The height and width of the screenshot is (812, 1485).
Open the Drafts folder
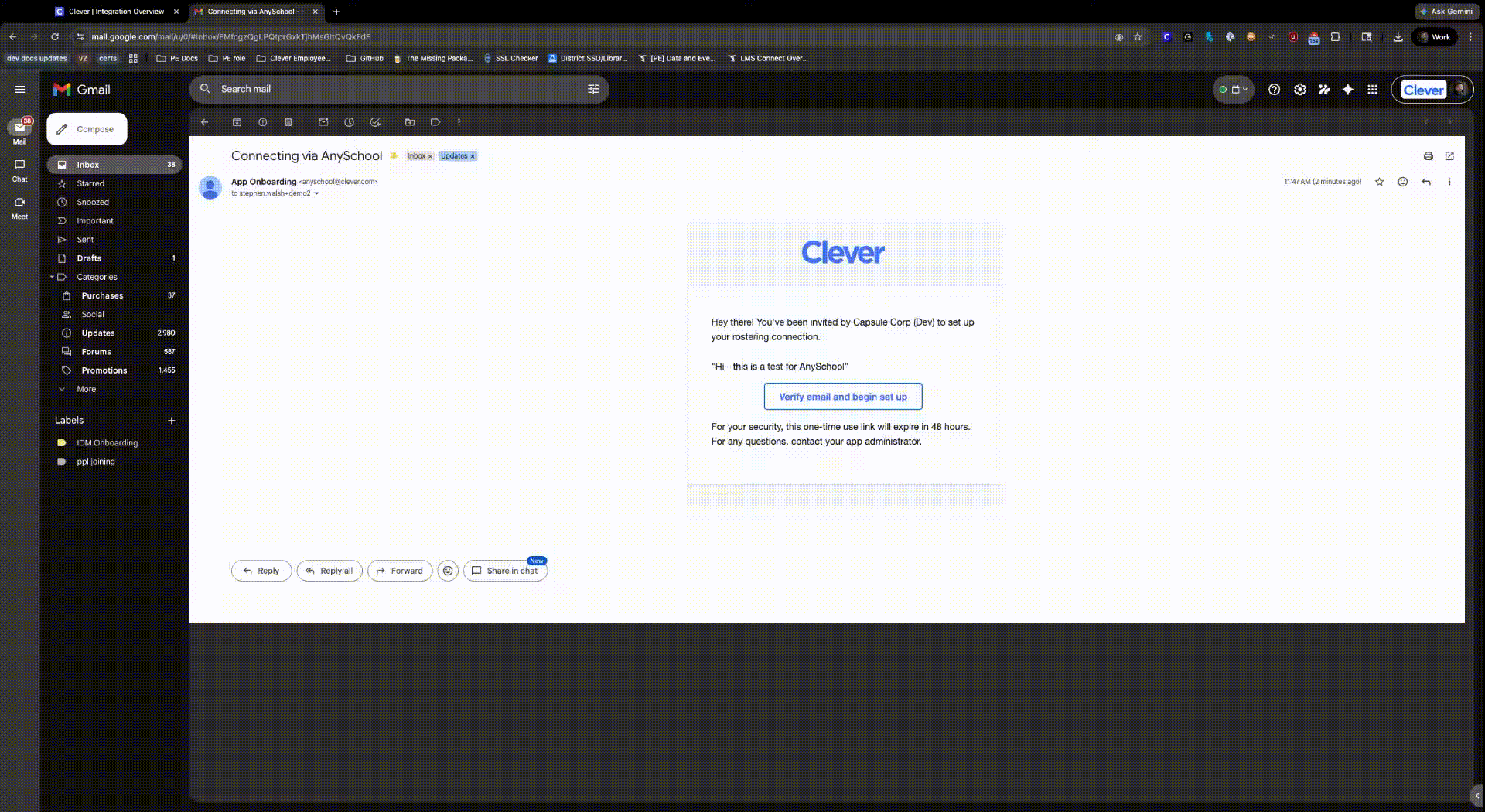[114, 258]
